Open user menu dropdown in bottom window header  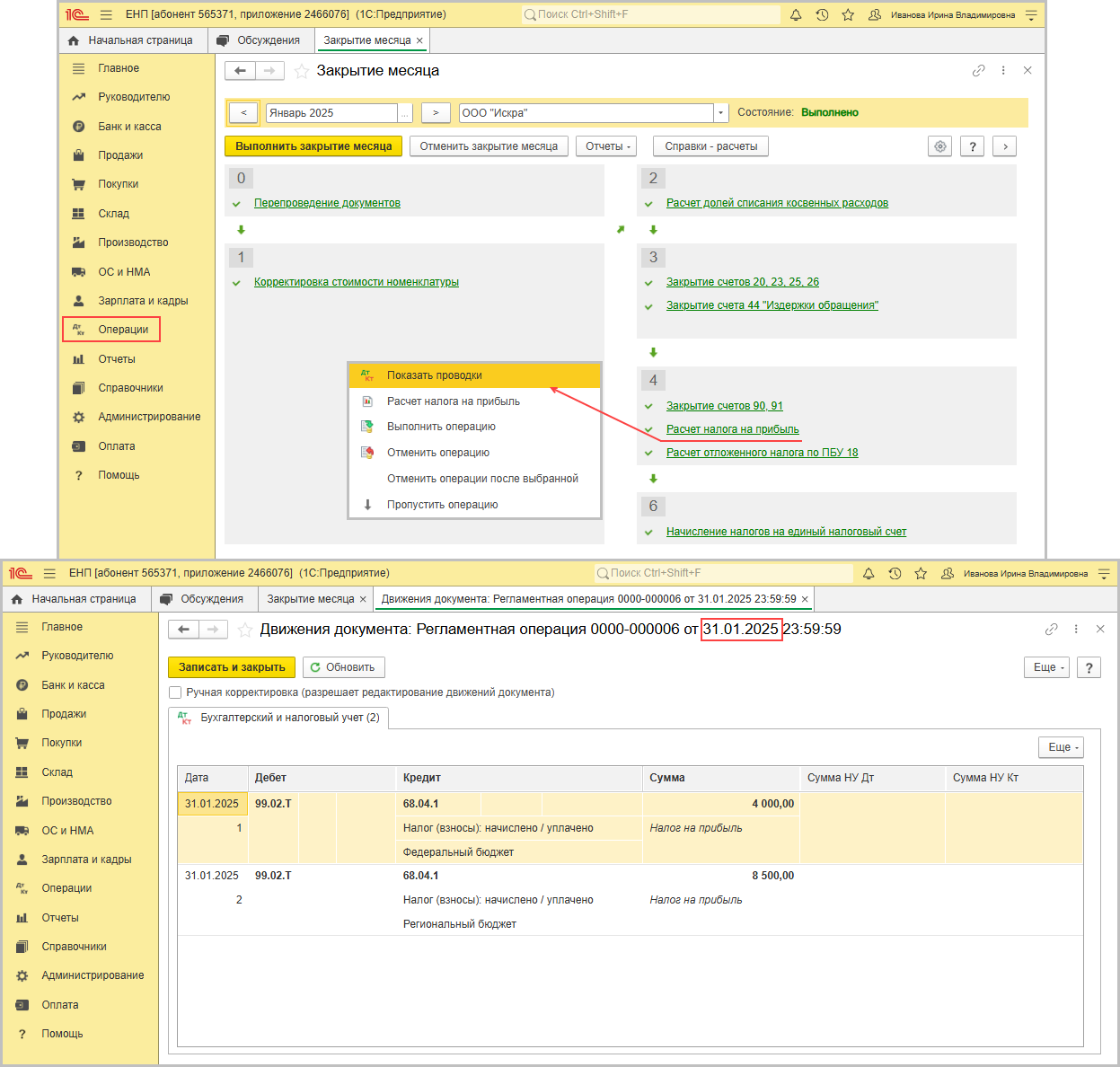(x=1104, y=573)
